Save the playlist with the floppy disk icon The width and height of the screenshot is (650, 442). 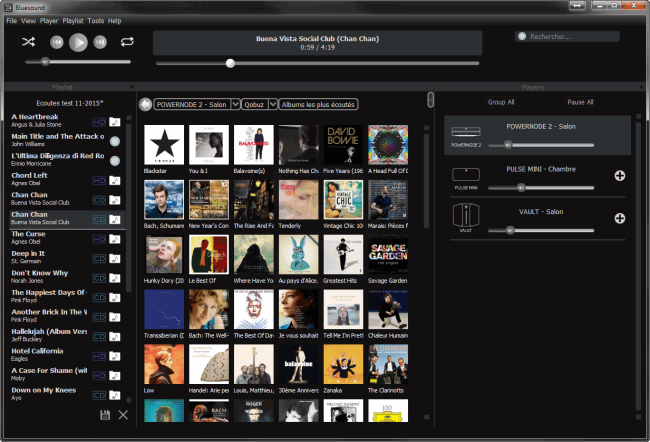(x=105, y=415)
